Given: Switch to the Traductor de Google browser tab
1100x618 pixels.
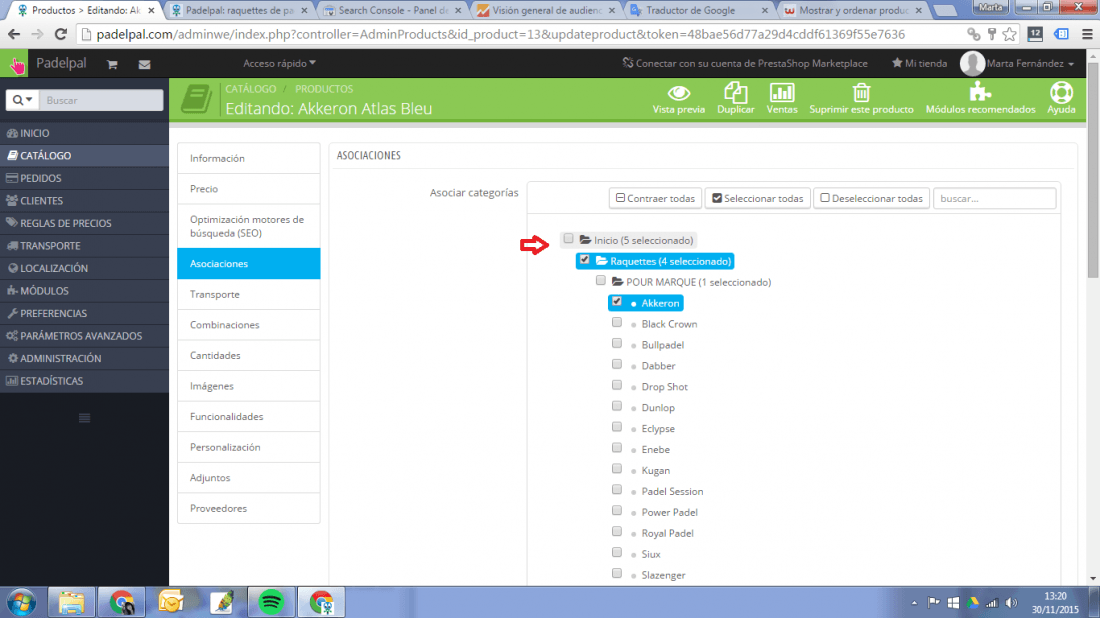Looking at the screenshot, I should pyautogui.click(x=699, y=11).
